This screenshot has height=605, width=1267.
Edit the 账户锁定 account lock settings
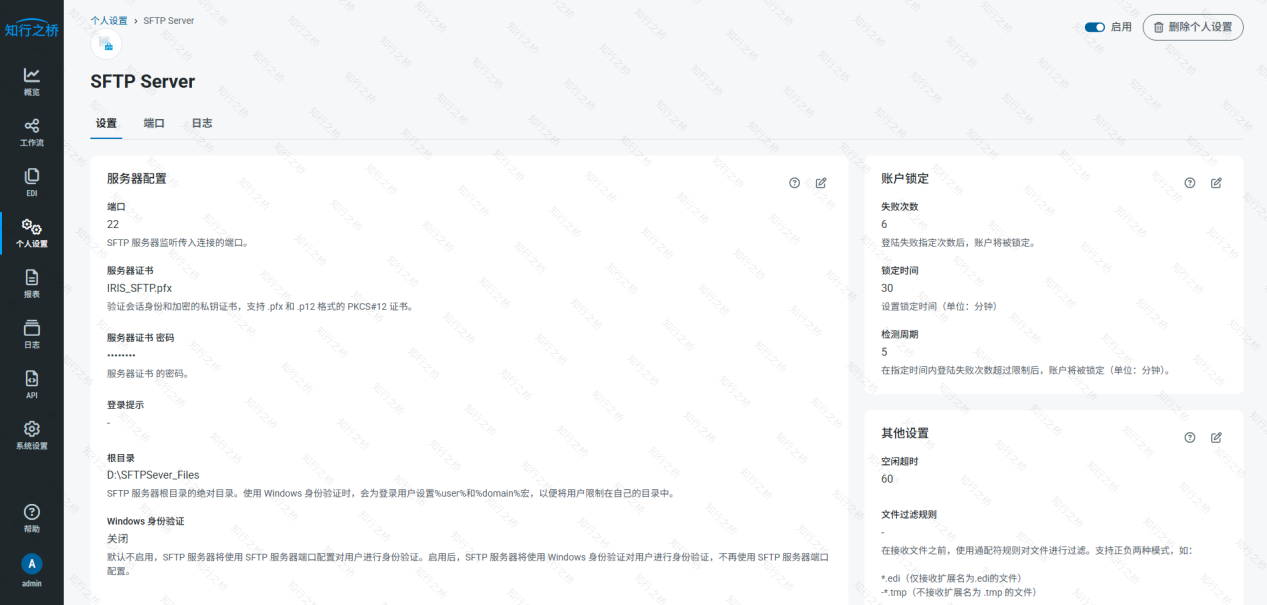1216,183
